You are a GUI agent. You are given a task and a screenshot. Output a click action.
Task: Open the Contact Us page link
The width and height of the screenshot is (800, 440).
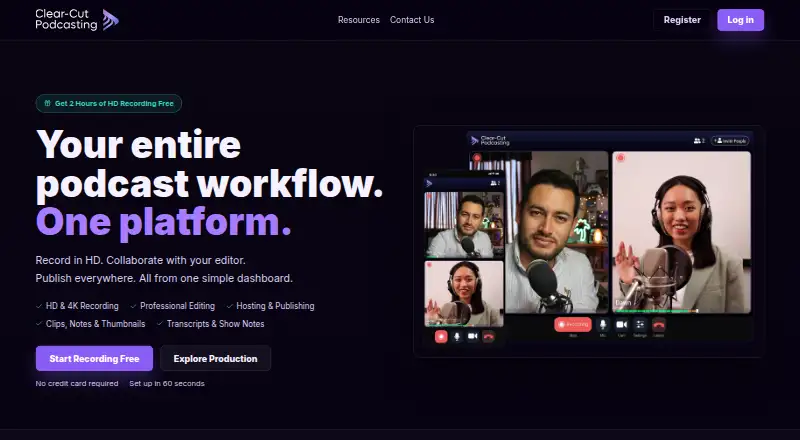click(x=412, y=20)
